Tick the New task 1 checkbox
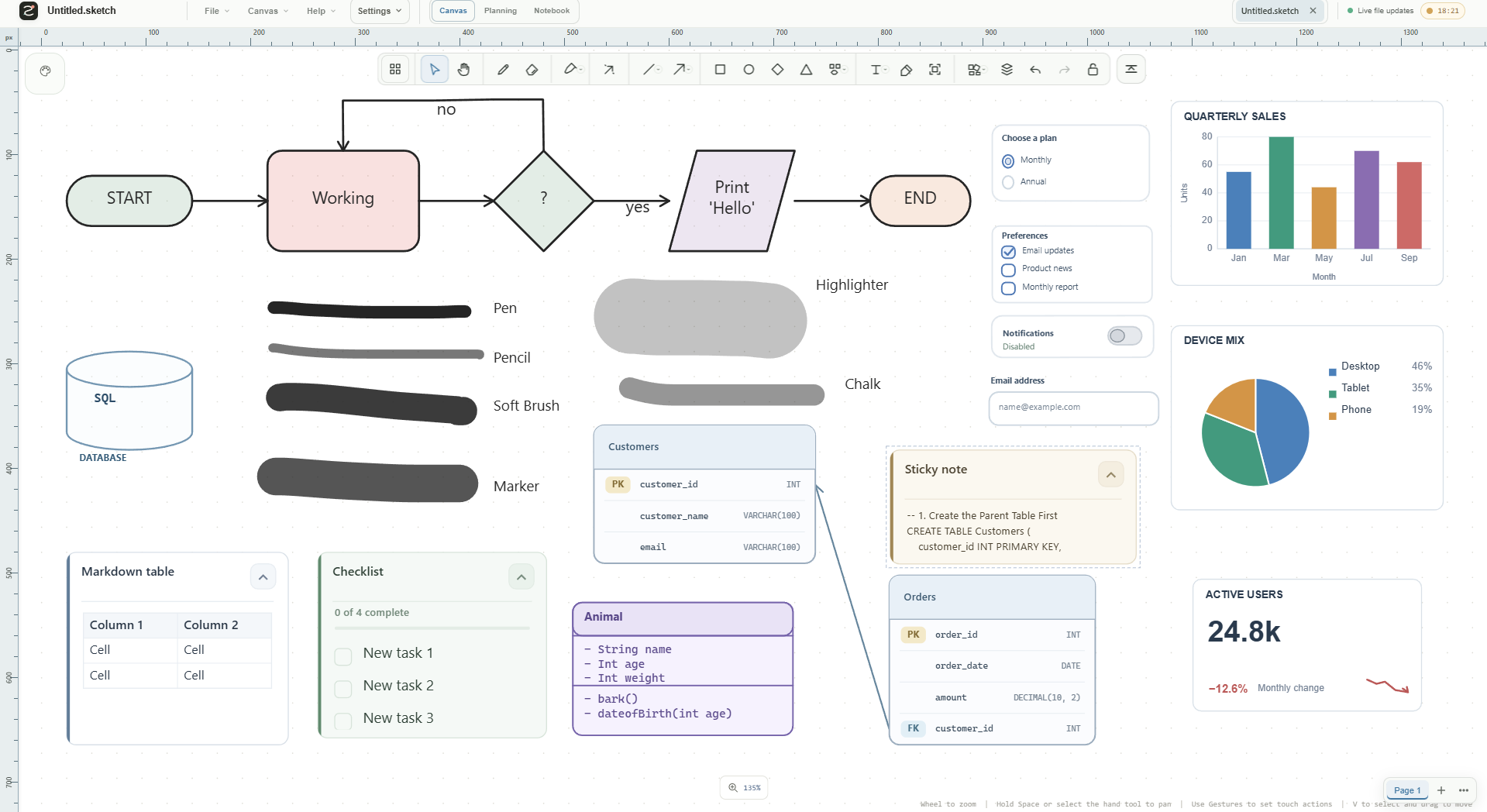Viewport: 1487px width, 812px height. click(343, 656)
